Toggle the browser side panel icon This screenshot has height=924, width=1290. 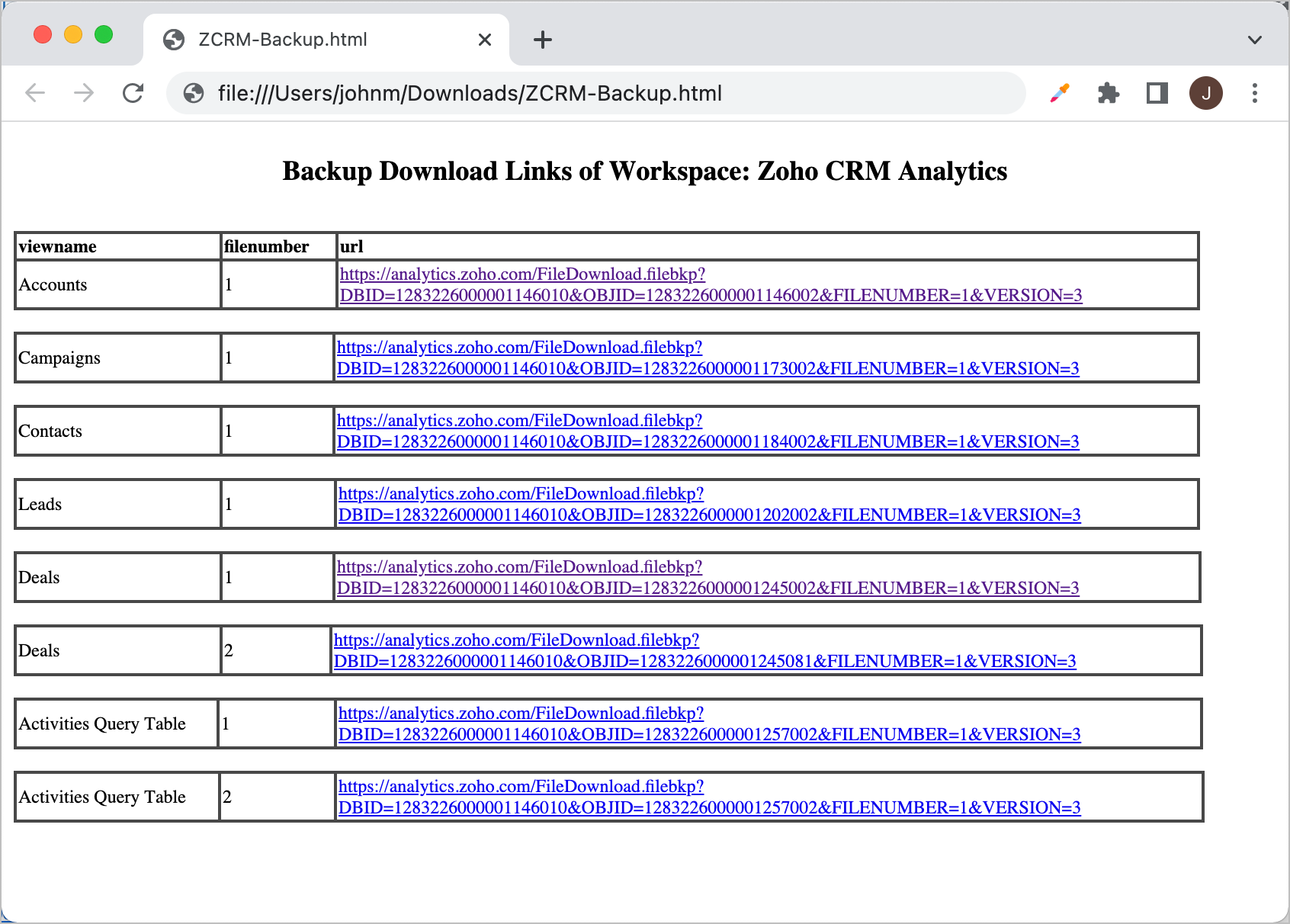click(x=1157, y=93)
